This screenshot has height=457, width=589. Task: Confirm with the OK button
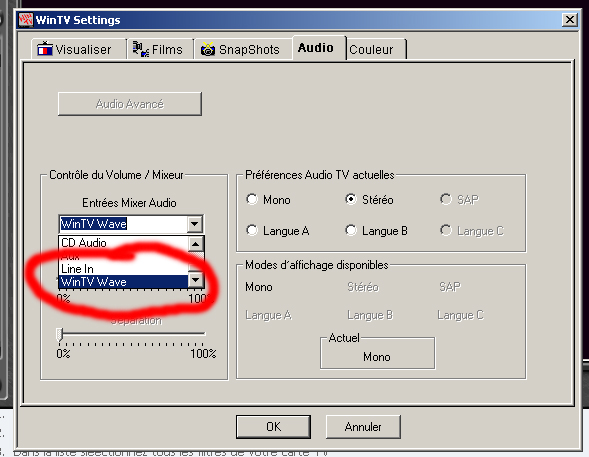point(273,427)
